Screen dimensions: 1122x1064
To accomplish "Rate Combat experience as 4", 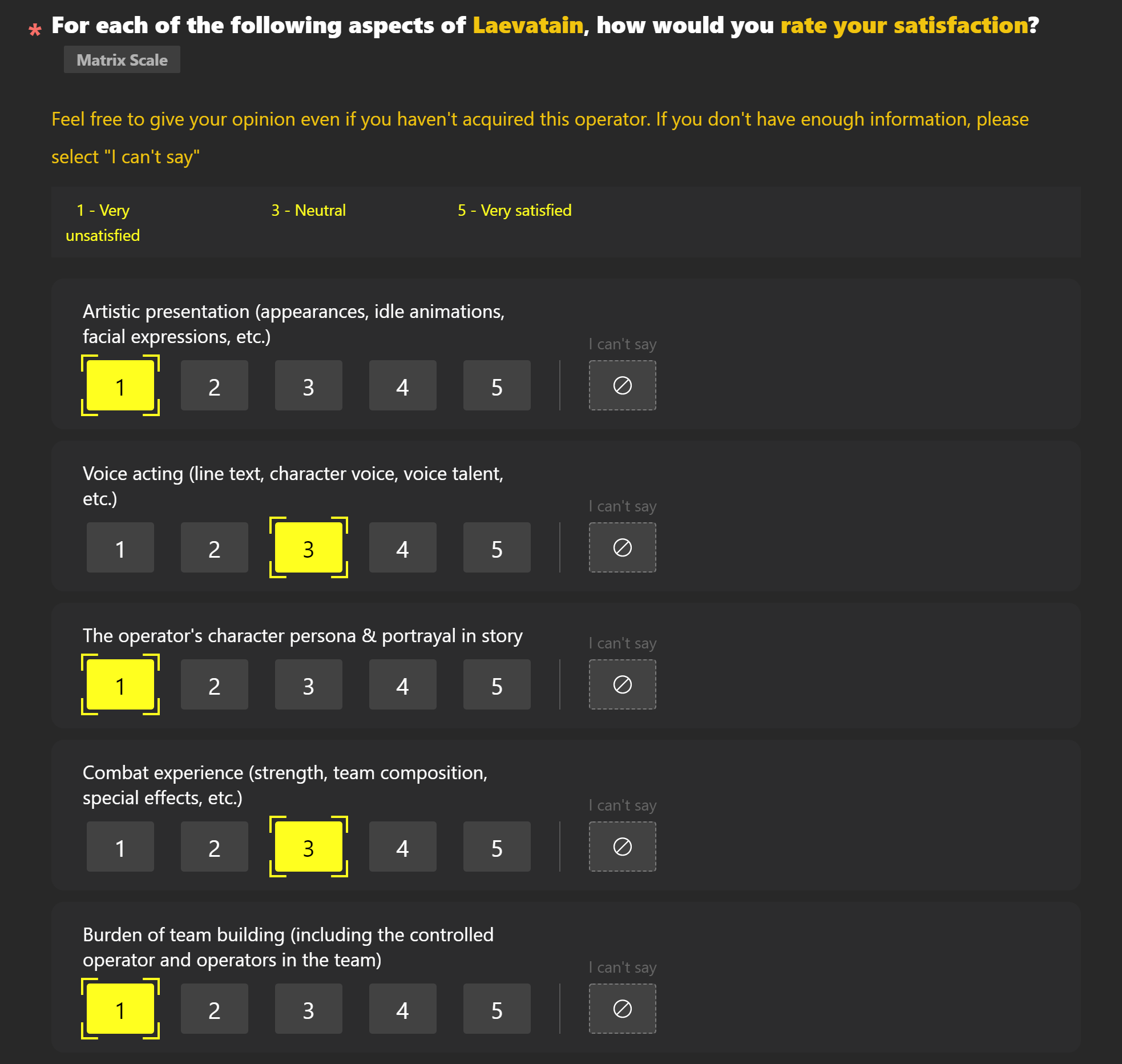I will [x=402, y=847].
